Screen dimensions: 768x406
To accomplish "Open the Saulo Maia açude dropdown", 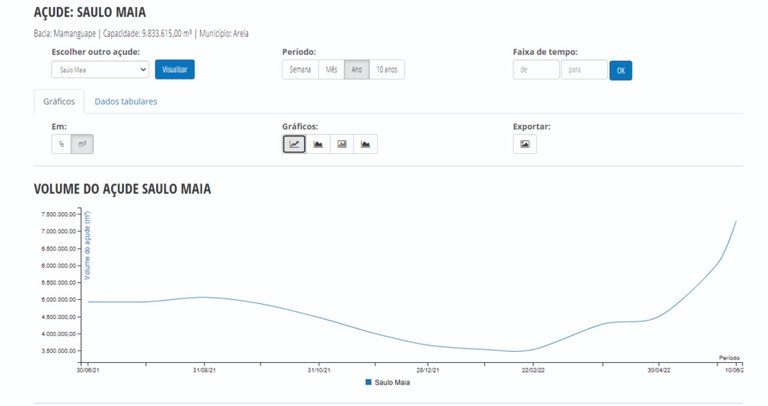I will coord(100,70).
